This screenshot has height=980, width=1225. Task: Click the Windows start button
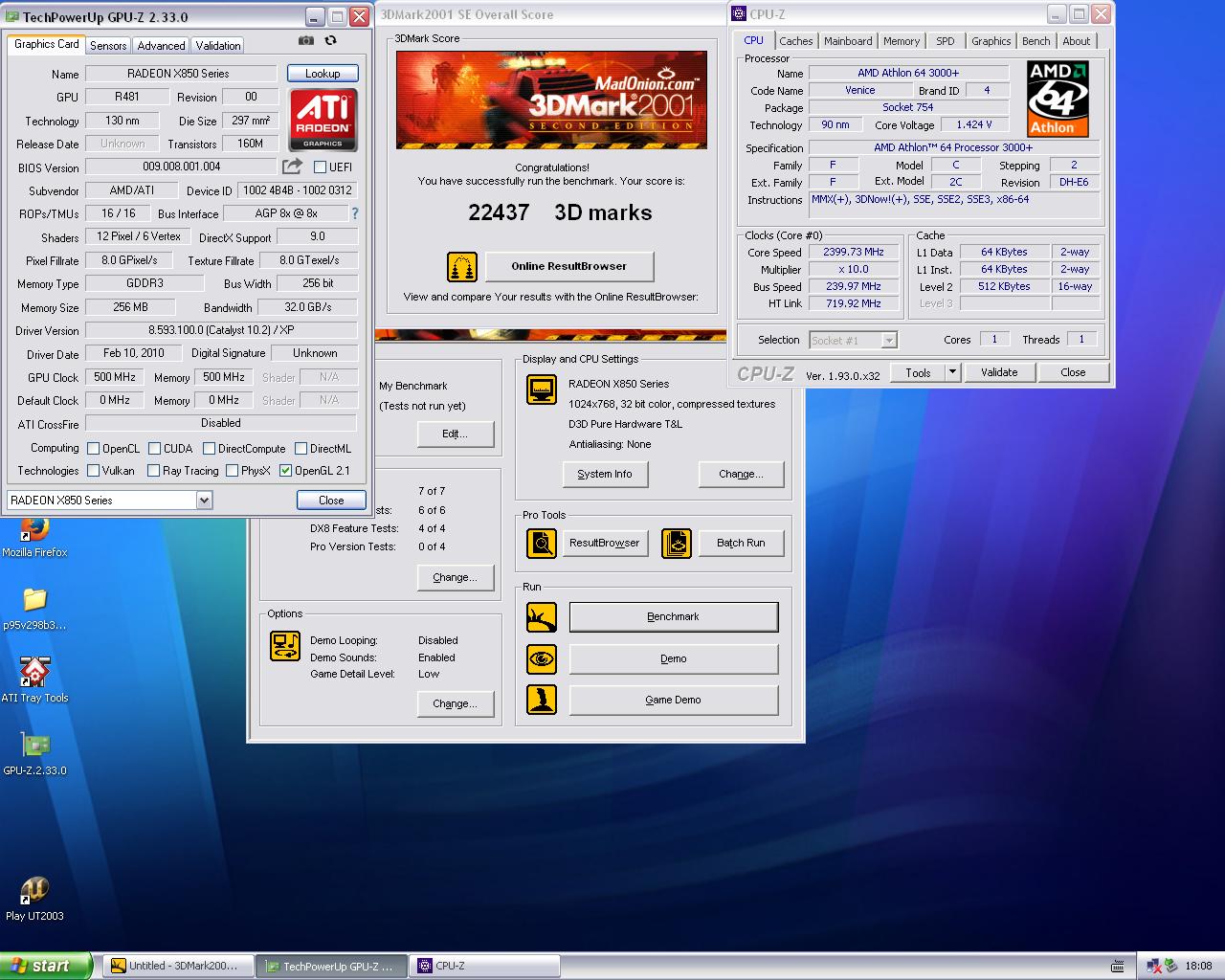click(x=45, y=966)
